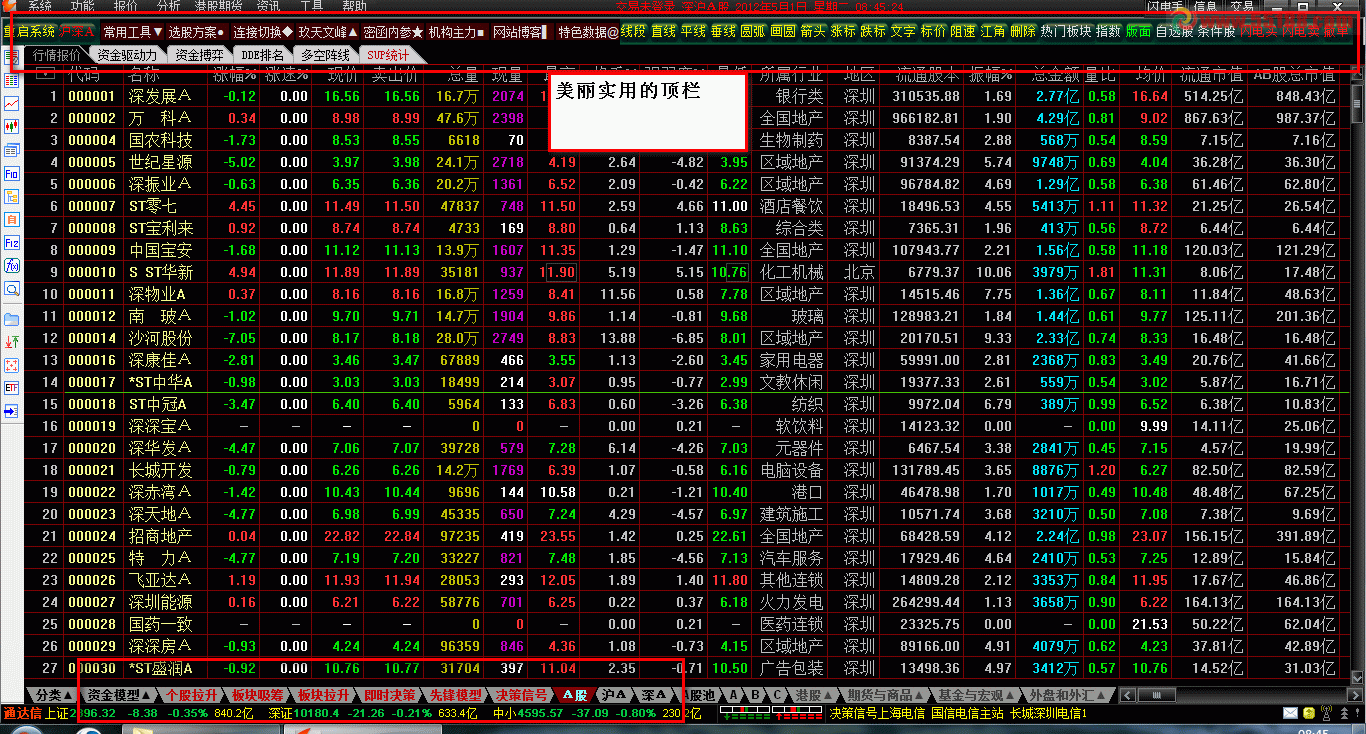Open the ETF icon in left sidebar
The height and width of the screenshot is (734, 1366).
[11, 387]
